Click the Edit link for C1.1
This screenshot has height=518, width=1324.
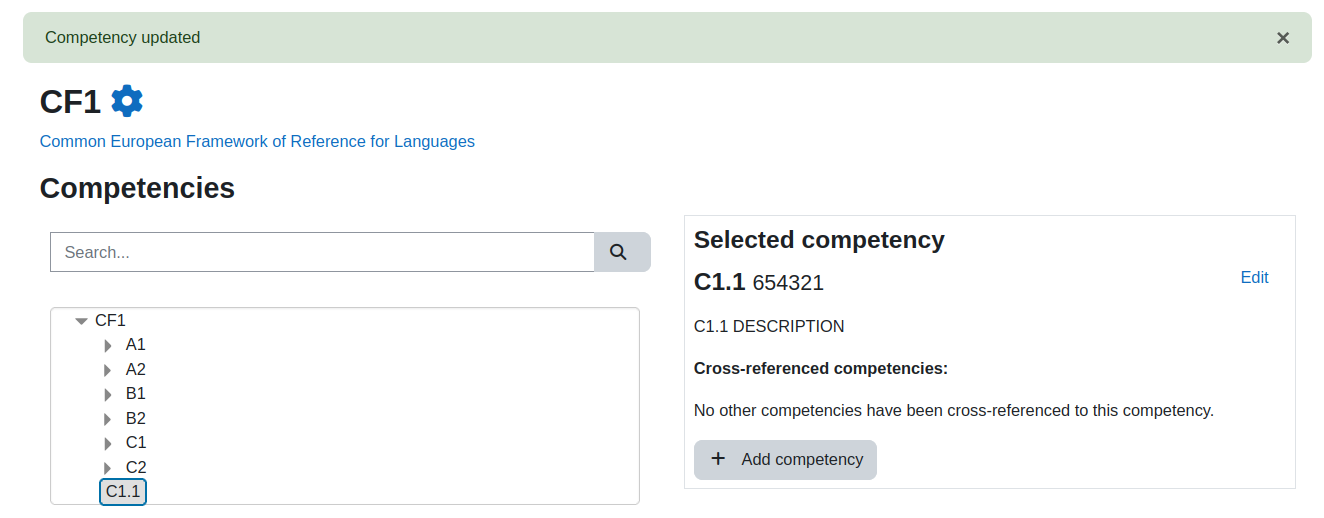point(1254,277)
